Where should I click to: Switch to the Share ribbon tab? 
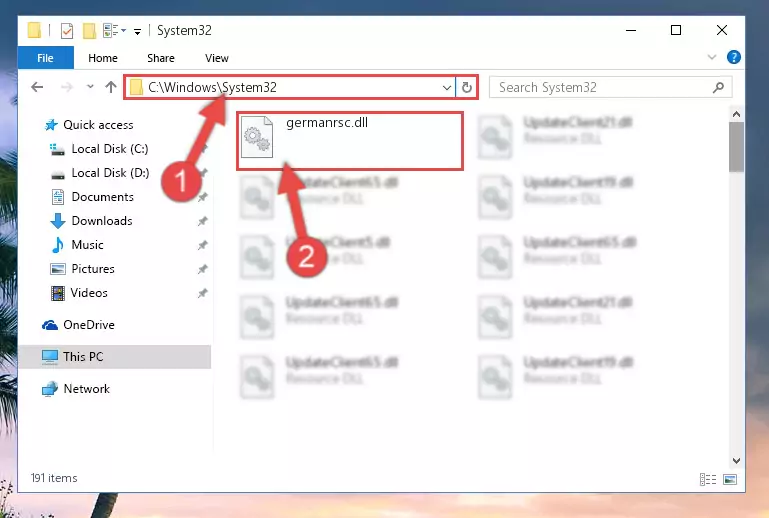[x=161, y=58]
